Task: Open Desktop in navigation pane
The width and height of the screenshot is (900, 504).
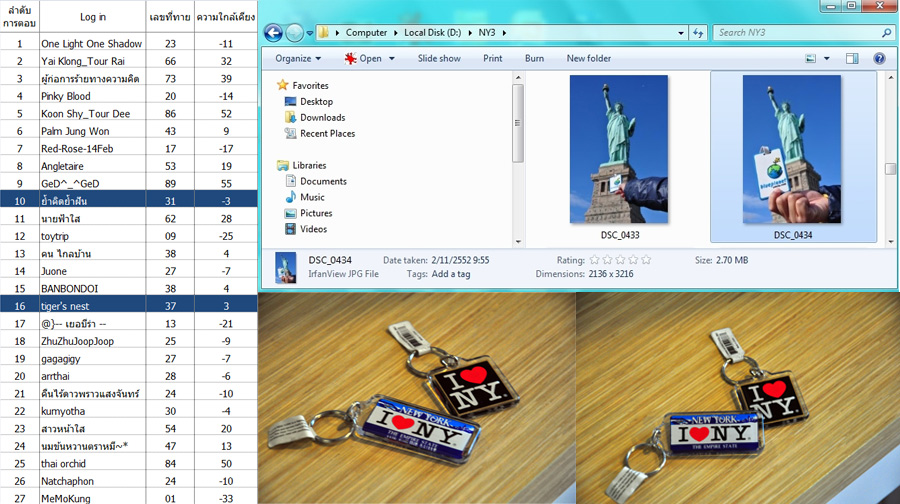Action: pos(316,102)
